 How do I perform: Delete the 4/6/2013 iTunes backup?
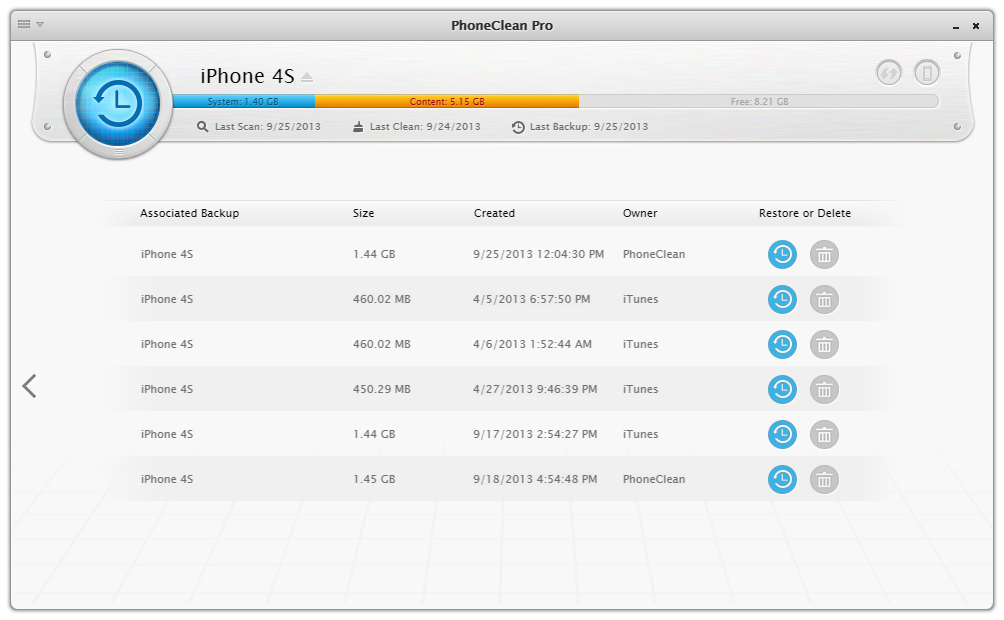(x=824, y=344)
